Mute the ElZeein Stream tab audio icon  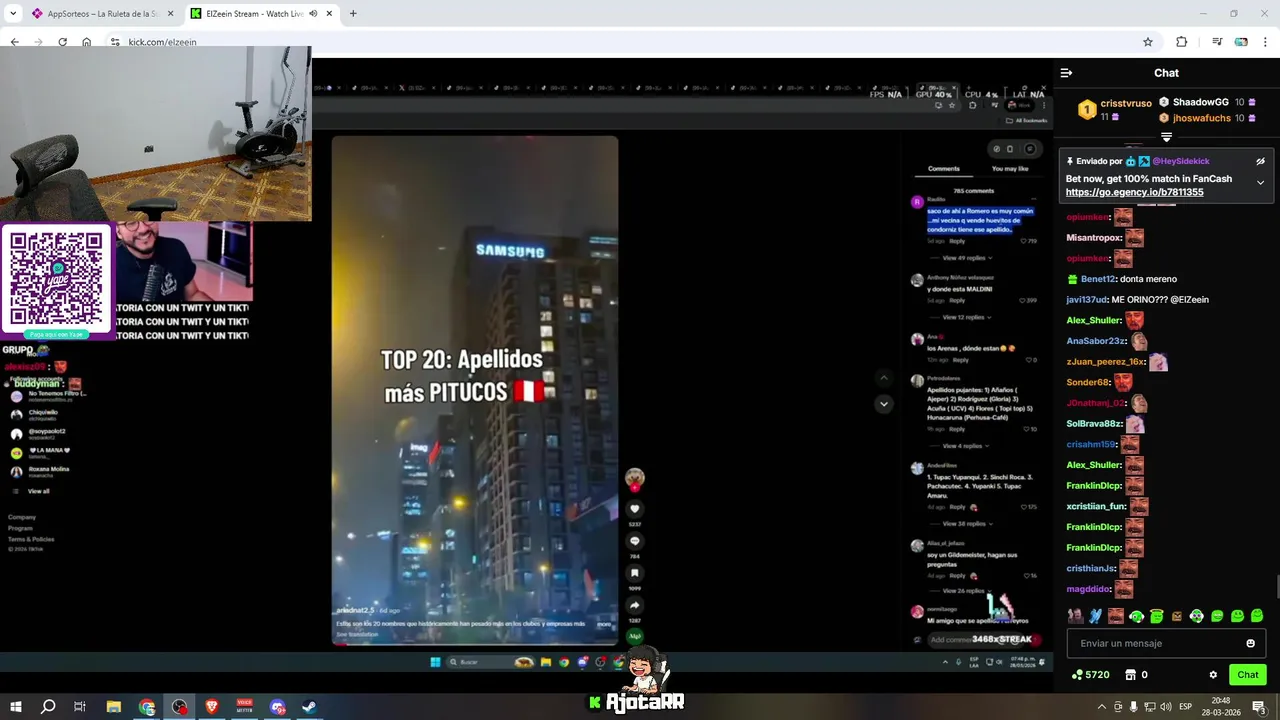(313, 14)
